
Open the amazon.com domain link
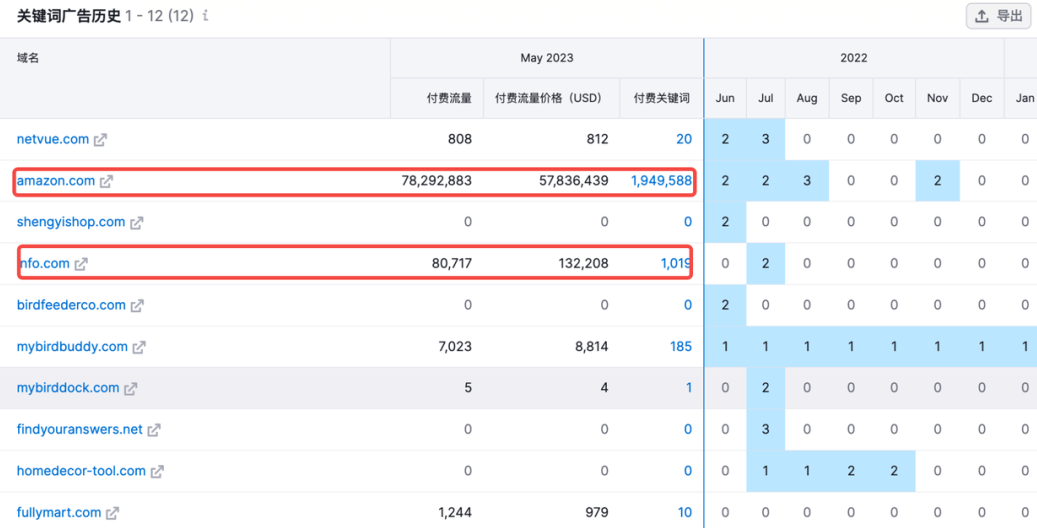tap(55, 181)
